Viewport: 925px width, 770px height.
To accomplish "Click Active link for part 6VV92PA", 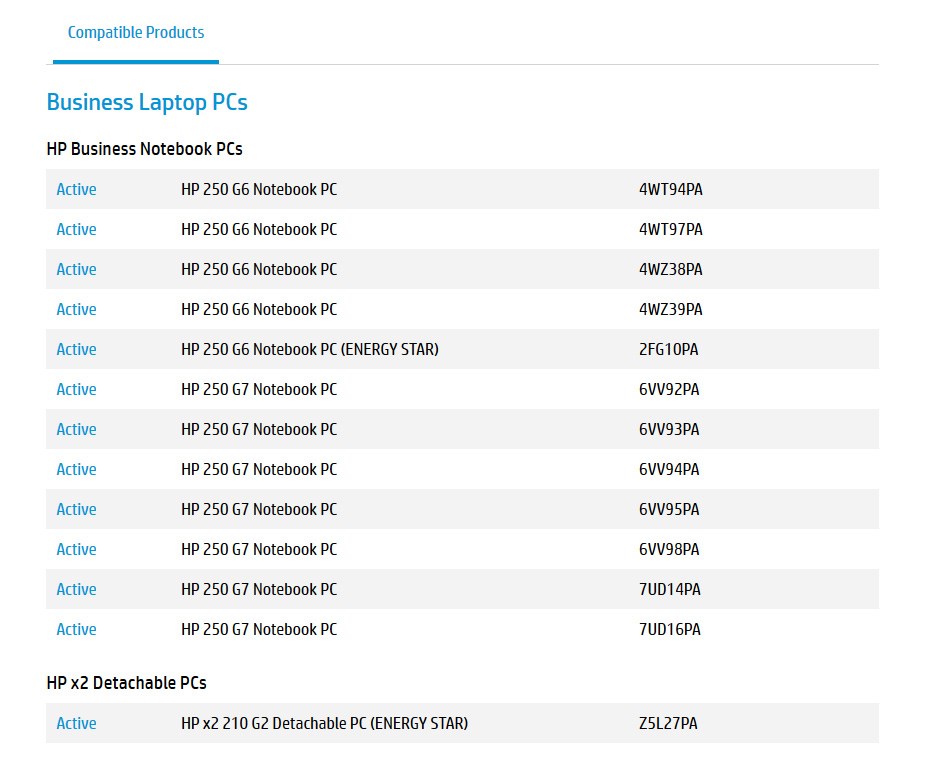I will (x=76, y=389).
